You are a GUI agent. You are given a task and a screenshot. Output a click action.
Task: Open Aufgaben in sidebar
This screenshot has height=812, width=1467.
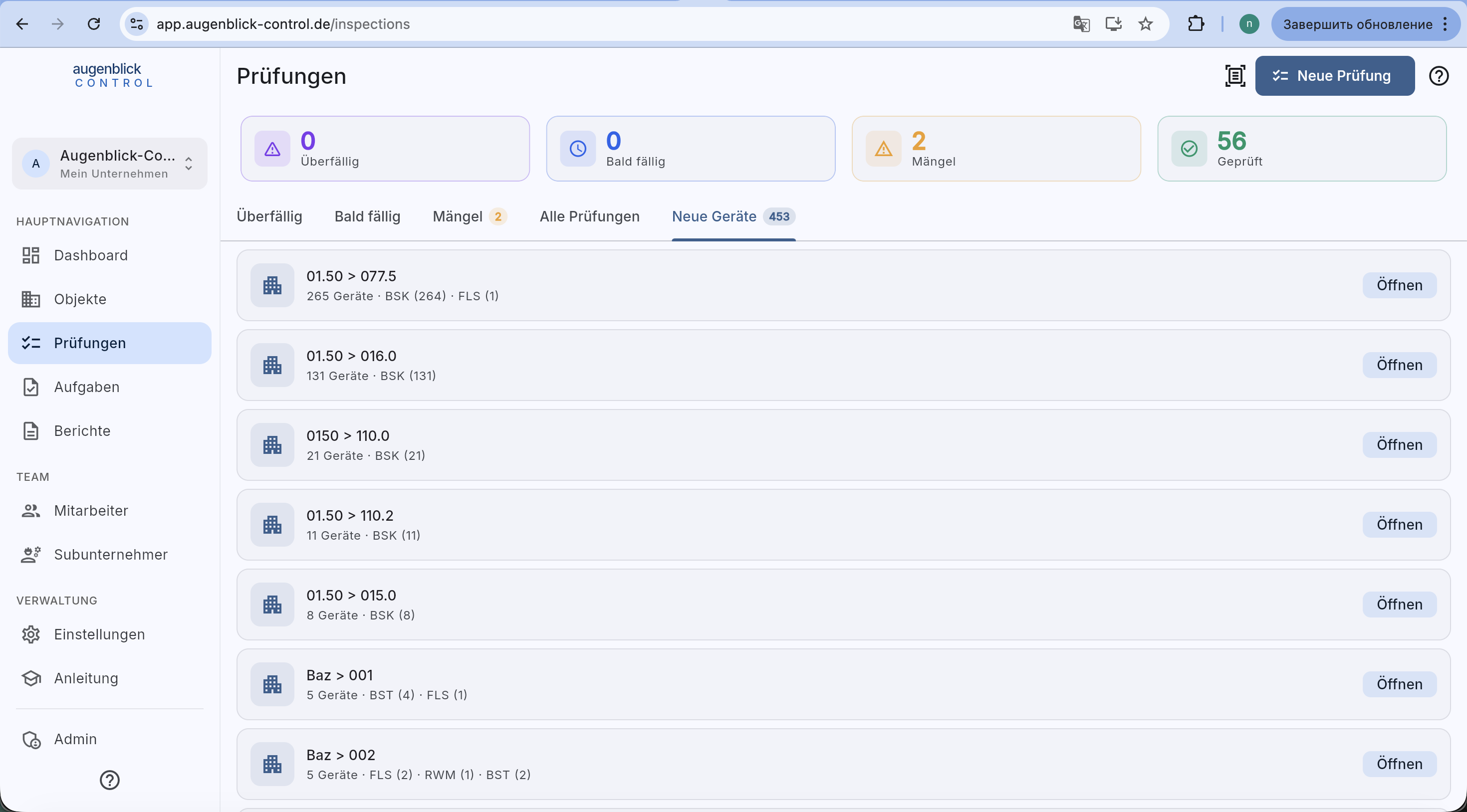point(109,387)
